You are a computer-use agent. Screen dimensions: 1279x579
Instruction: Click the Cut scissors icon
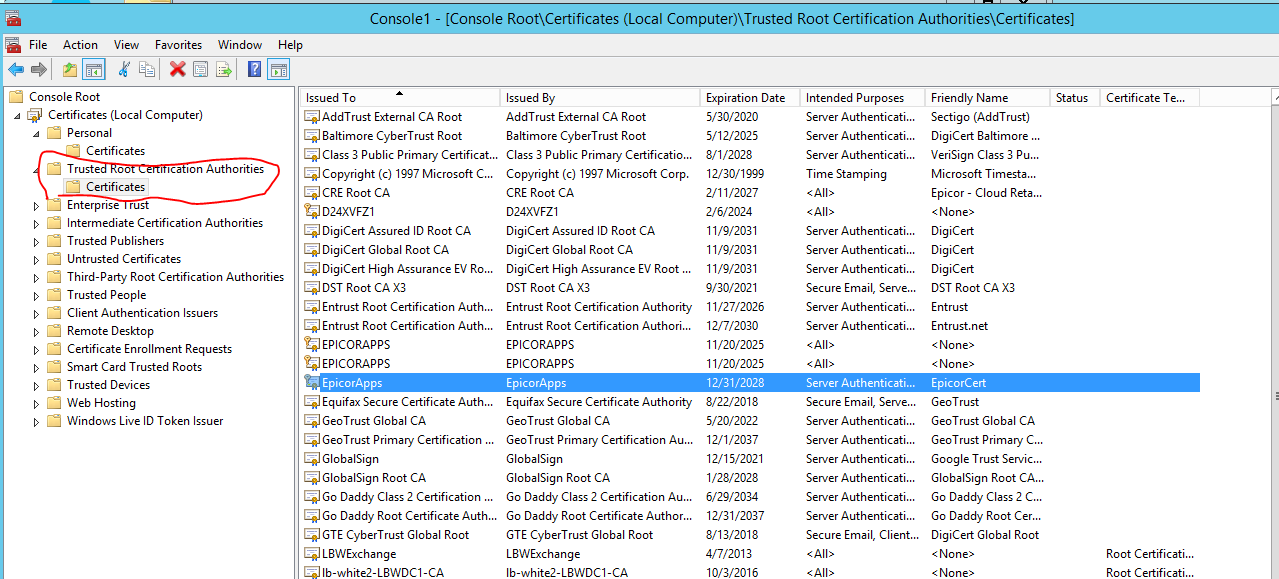coord(124,69)
